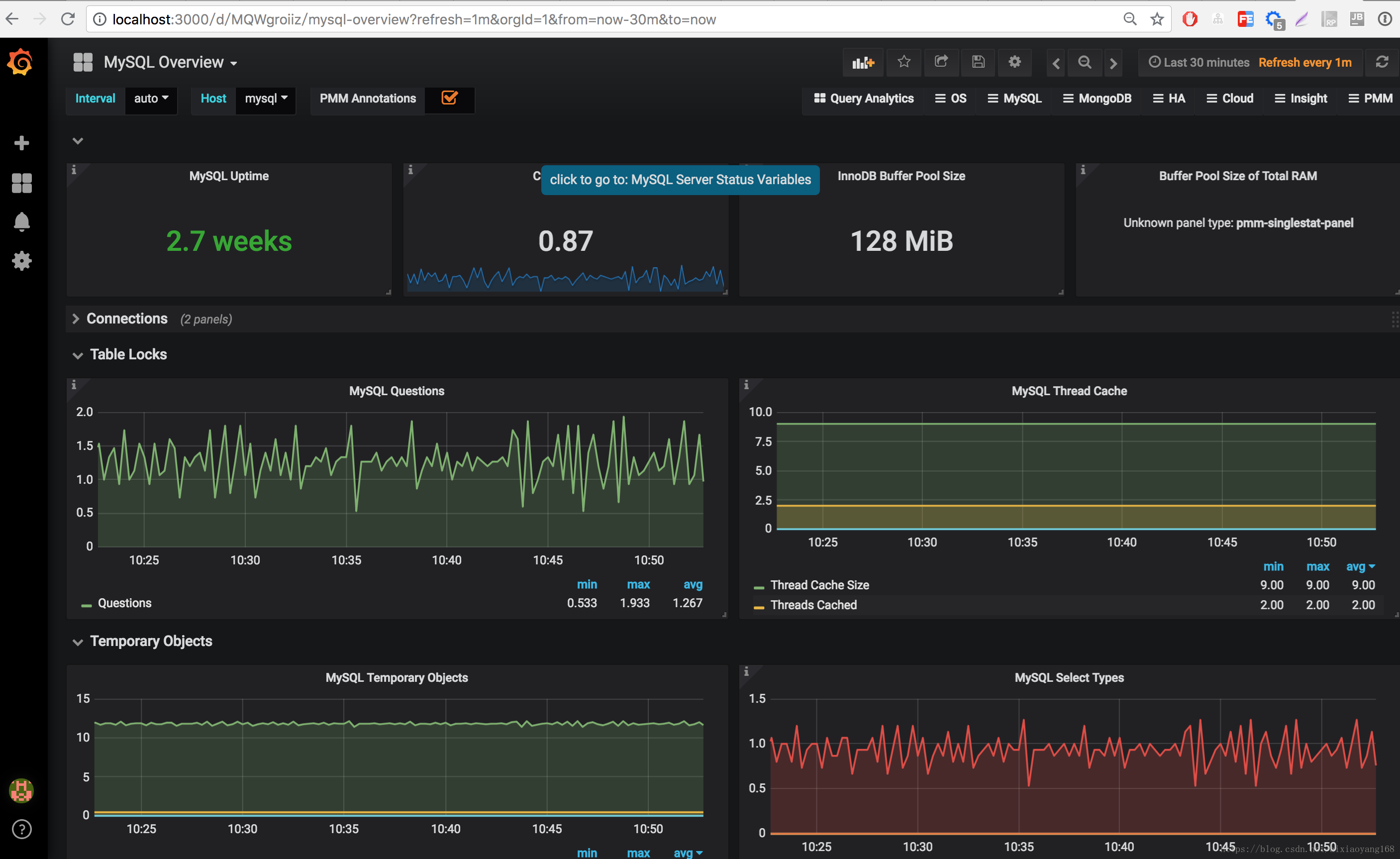The height and width of the screenshot is (859, 1400).
Task: Click the info icon on MySQL Uptime panel
Action: pos(73,169)
